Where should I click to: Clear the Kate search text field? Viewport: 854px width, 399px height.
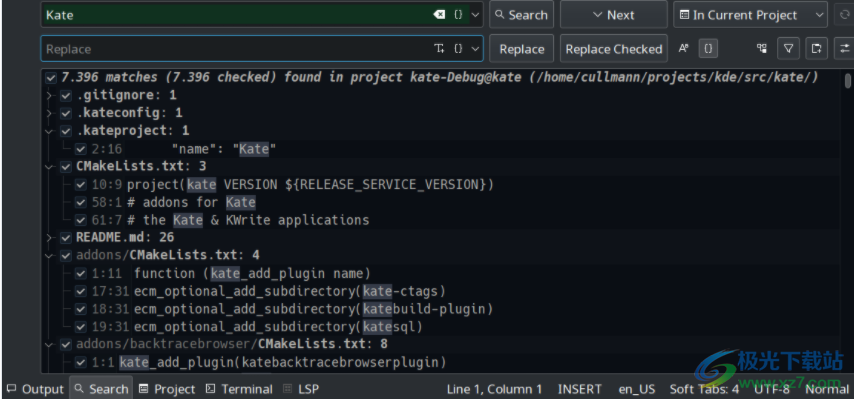coord(439,15)
